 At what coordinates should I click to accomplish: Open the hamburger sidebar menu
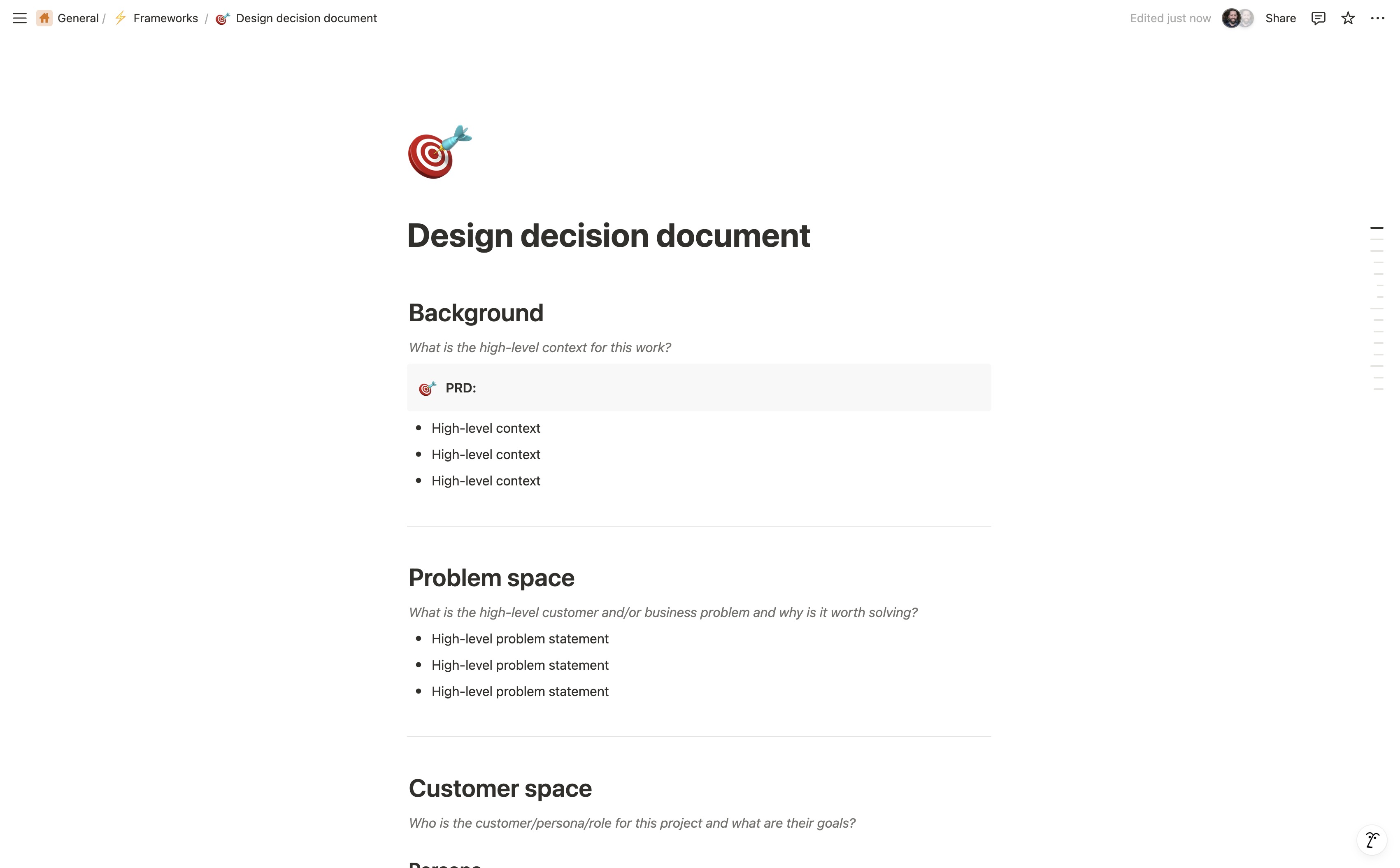(19, 19)
